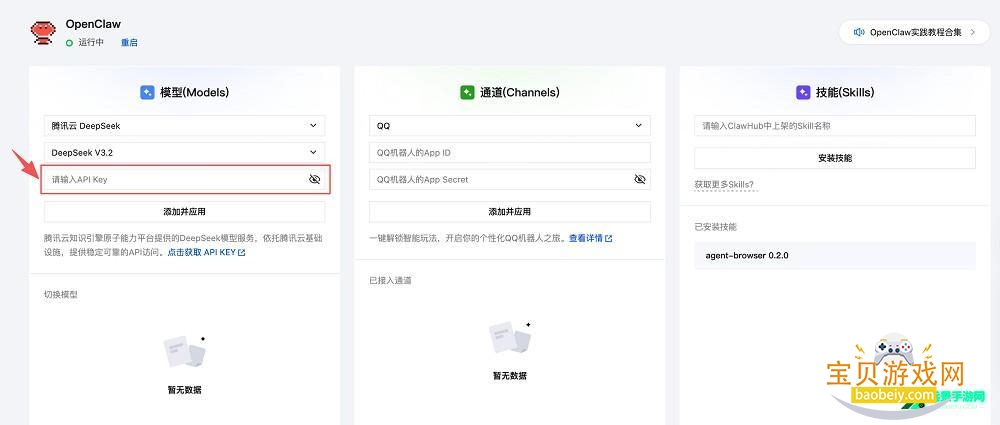Click the 模型(Models) heading
This screenshot has height=425, width=1000.
[x=195, y=93]
